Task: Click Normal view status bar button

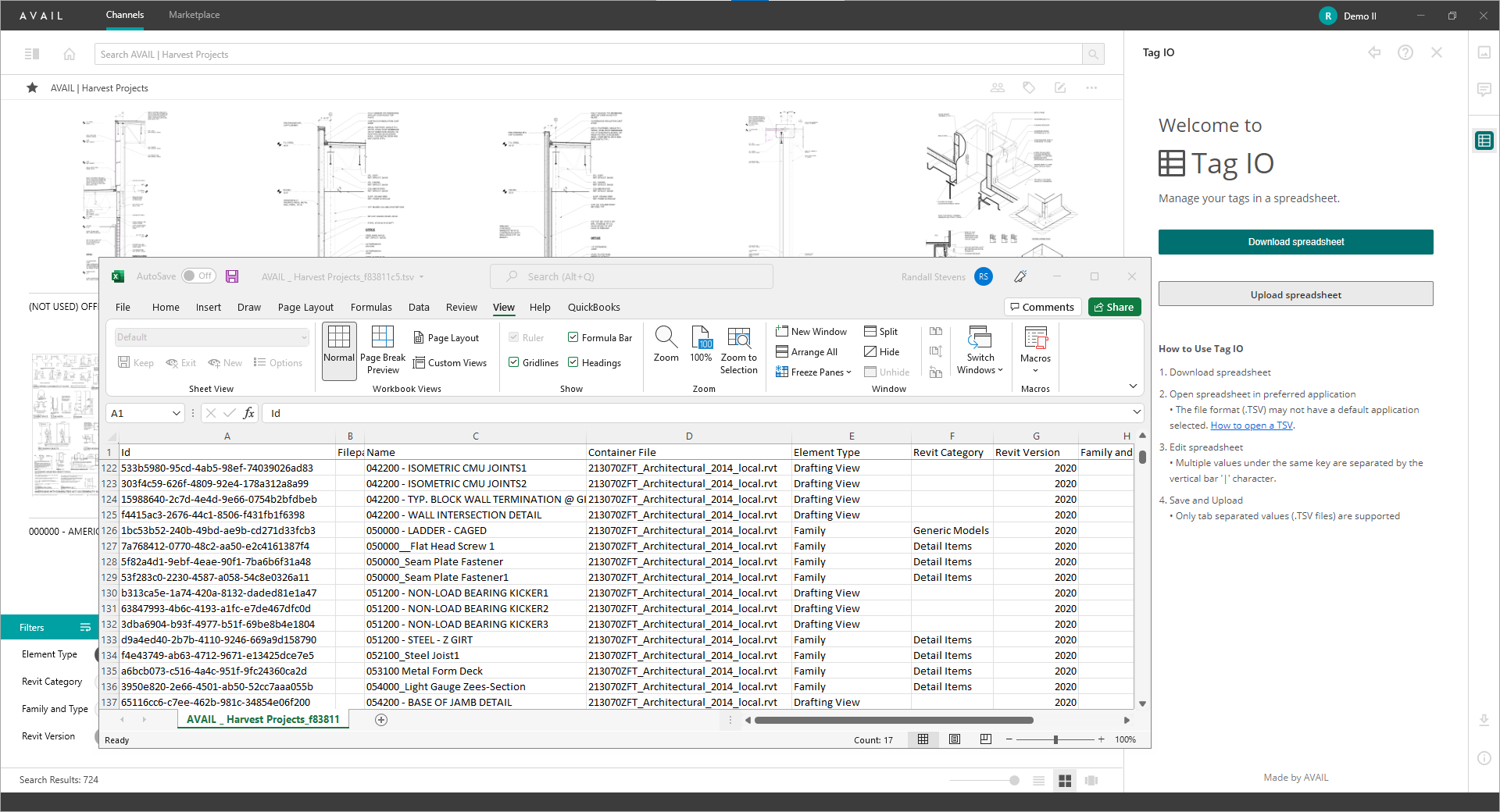Action: 923,739
